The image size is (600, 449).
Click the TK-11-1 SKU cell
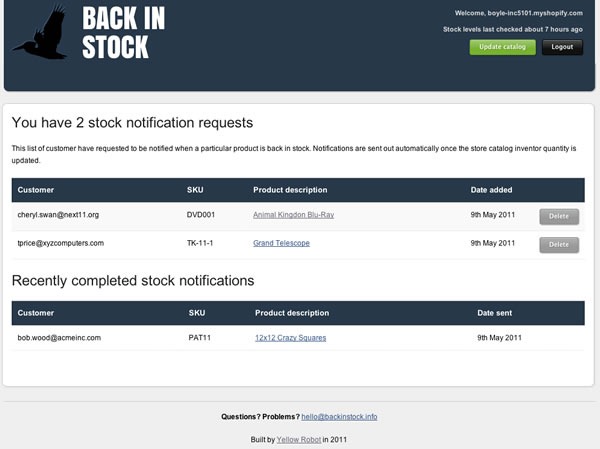pos(200,243)
